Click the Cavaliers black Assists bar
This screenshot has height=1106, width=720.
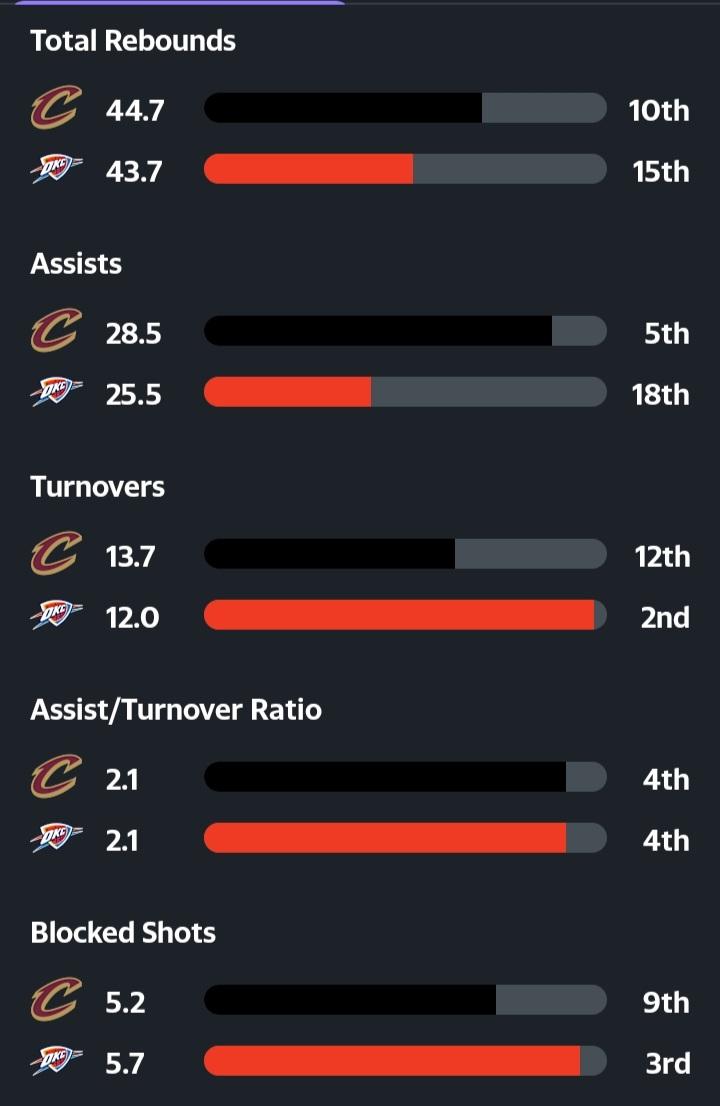(377, 332)
